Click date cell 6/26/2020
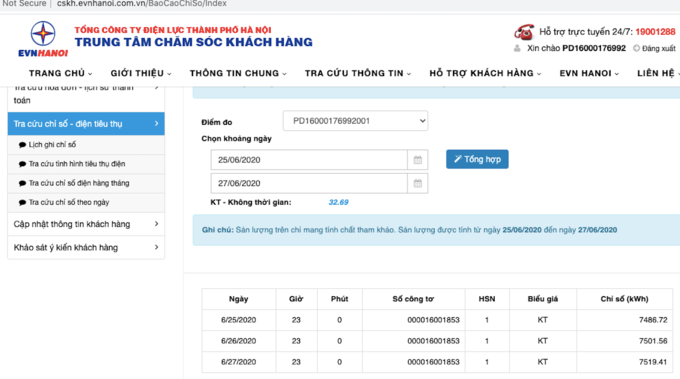Screen dimensions: 680x379 click(239, 341)
